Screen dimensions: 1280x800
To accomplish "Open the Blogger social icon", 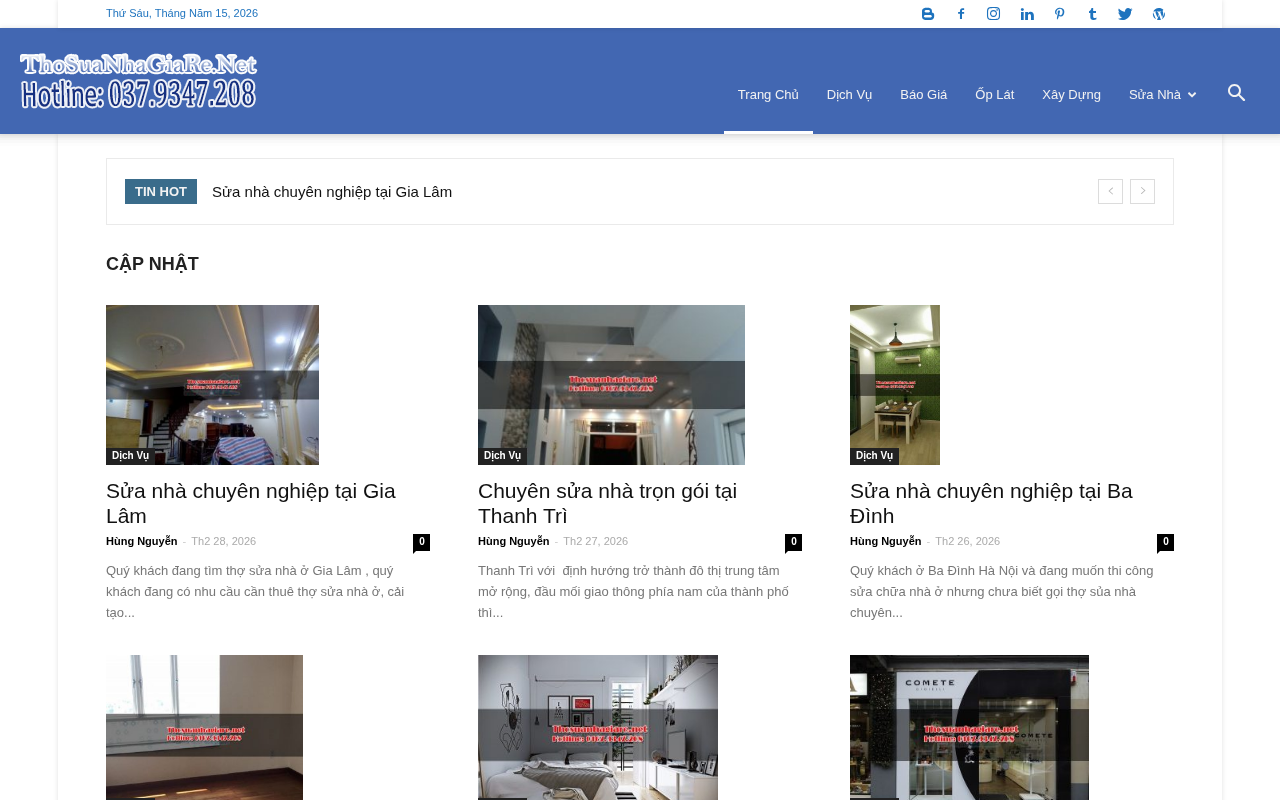I will coord(928,14).
